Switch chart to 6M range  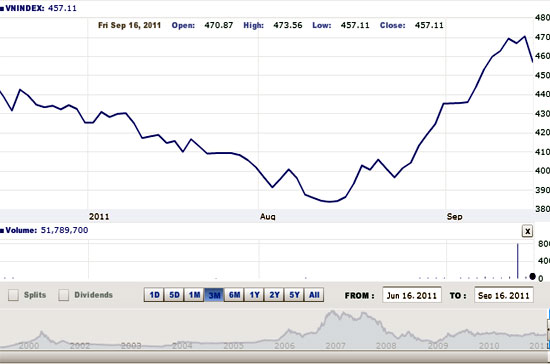(x=234, y=295)
